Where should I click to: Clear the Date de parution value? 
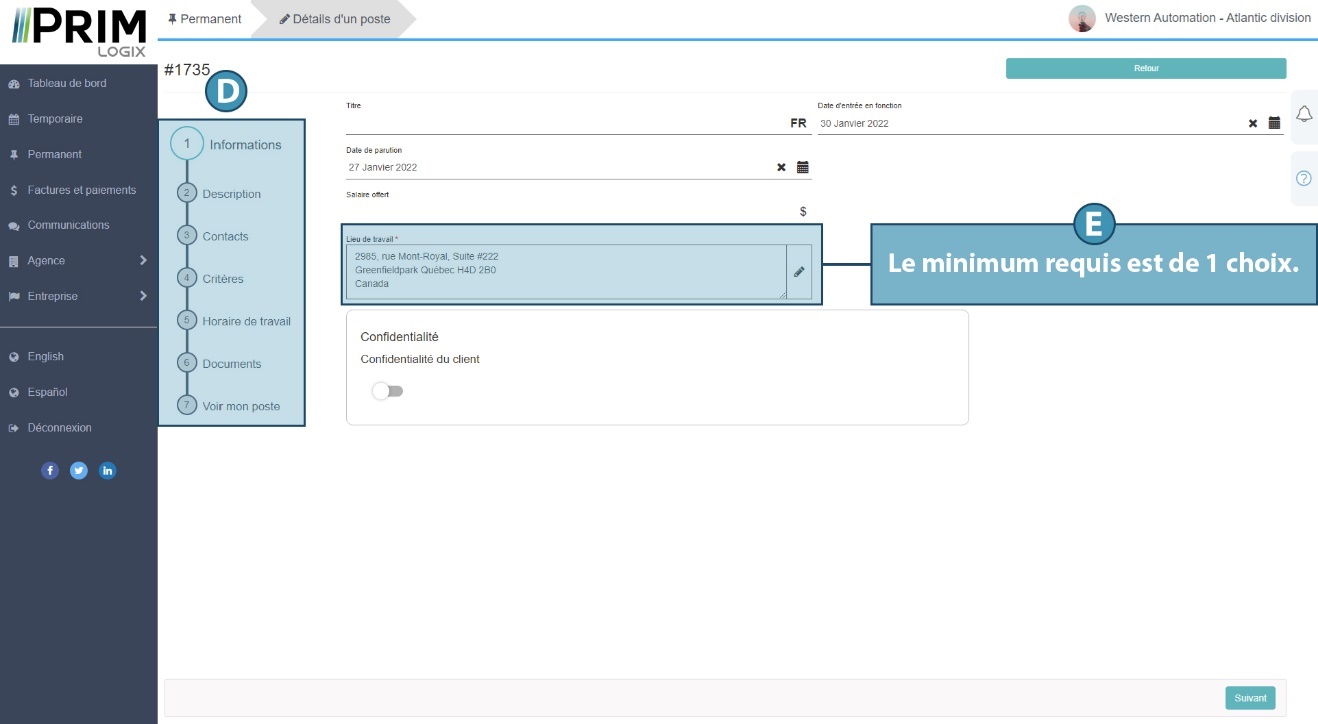(781, 167)
